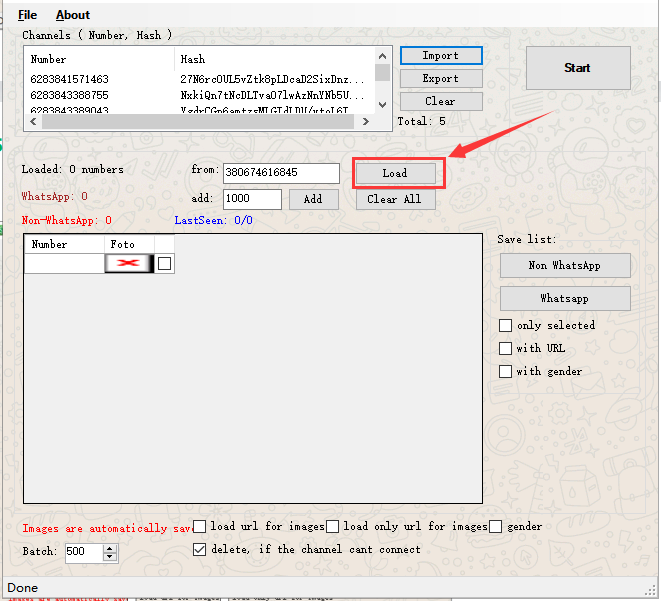Click the Non-WhatsApp: 0 label
661x601 pixels.
click(x=67, y=220)
